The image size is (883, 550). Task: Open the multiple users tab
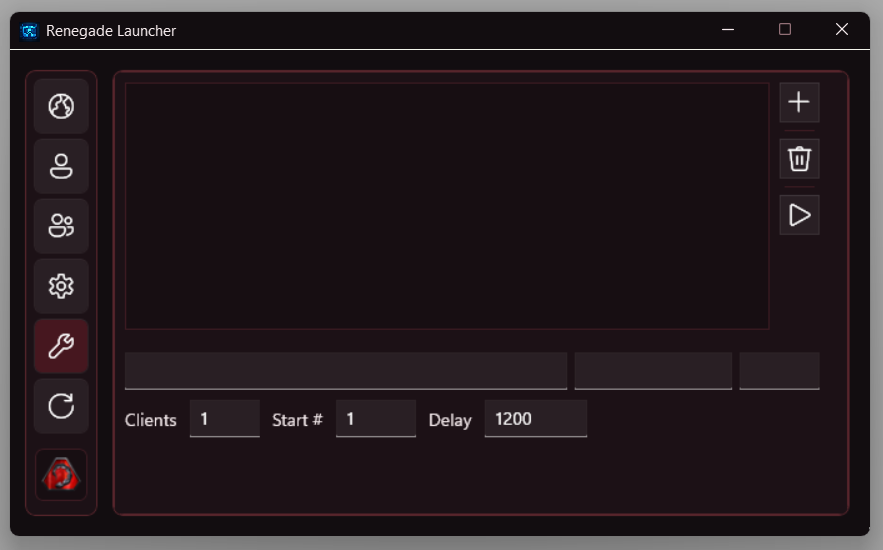(61, 226)
